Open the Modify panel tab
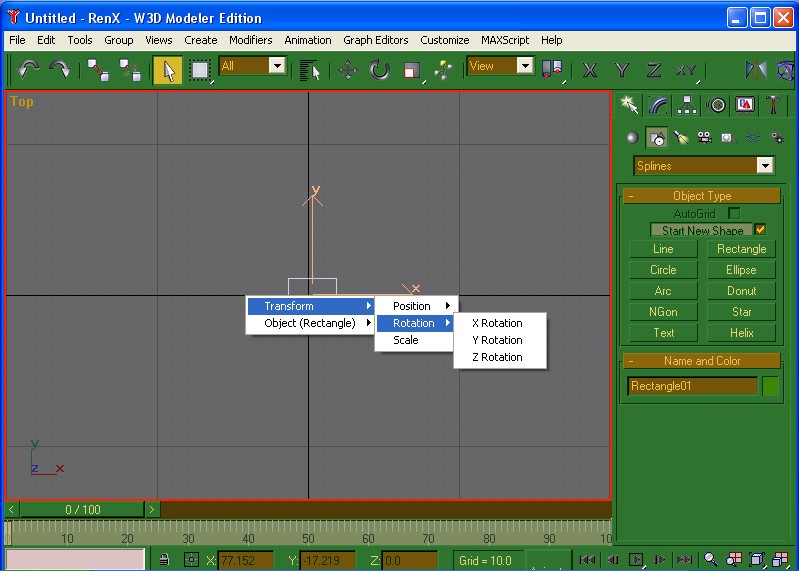 pyautogui.click(x=657, y=105)
